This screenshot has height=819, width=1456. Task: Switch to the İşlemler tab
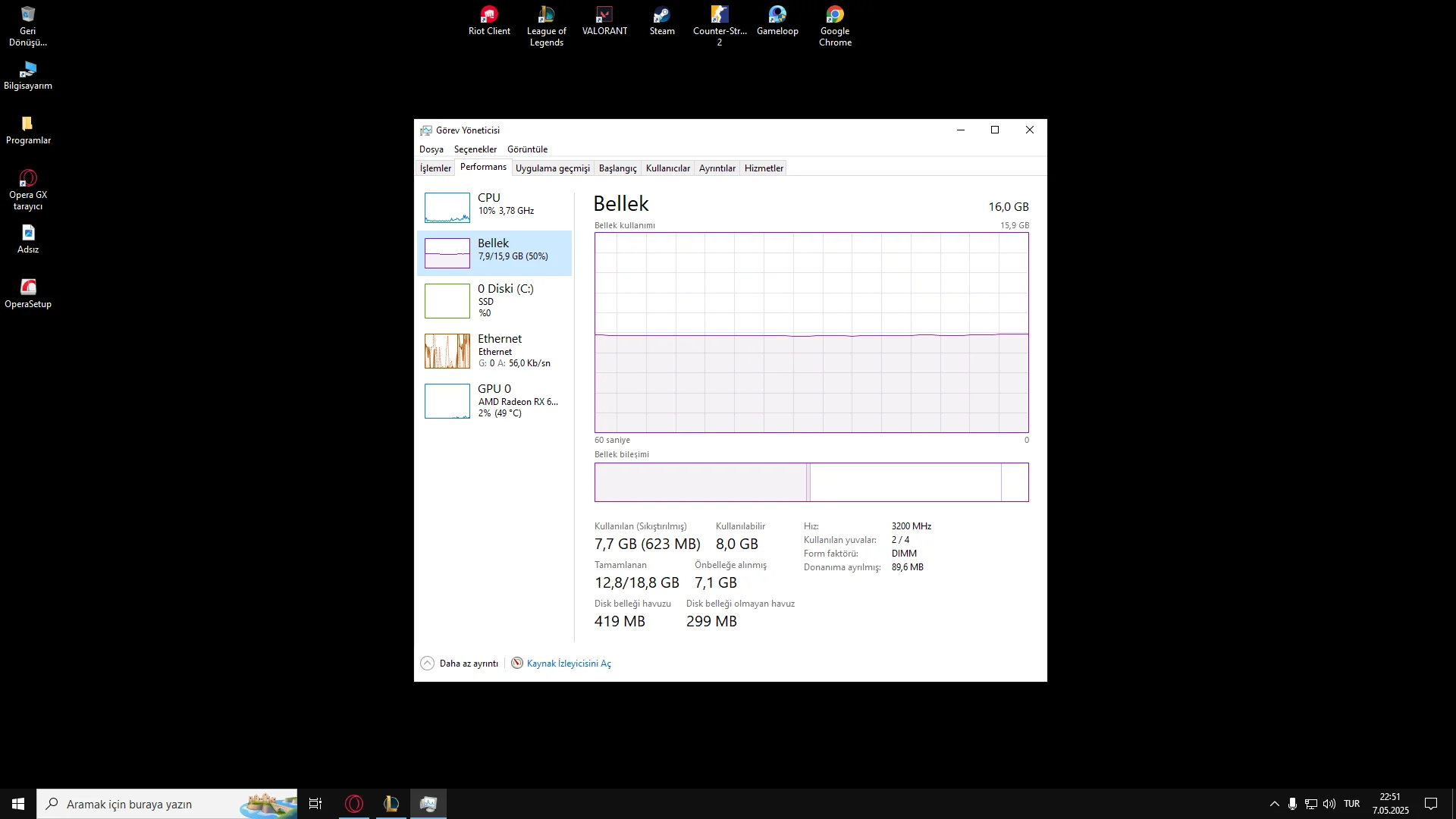[x=435, y=168]
